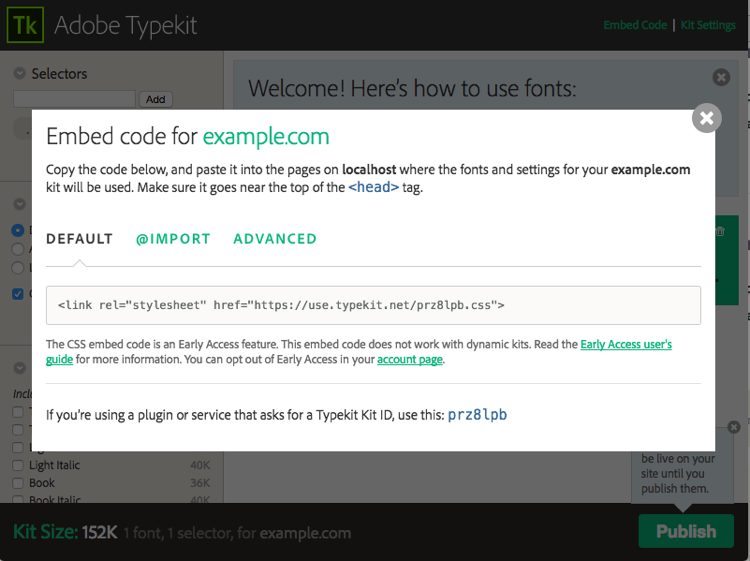Toggle the checked blue checkbox in left sidebar
750x561 pixels.
coord(18,294)
